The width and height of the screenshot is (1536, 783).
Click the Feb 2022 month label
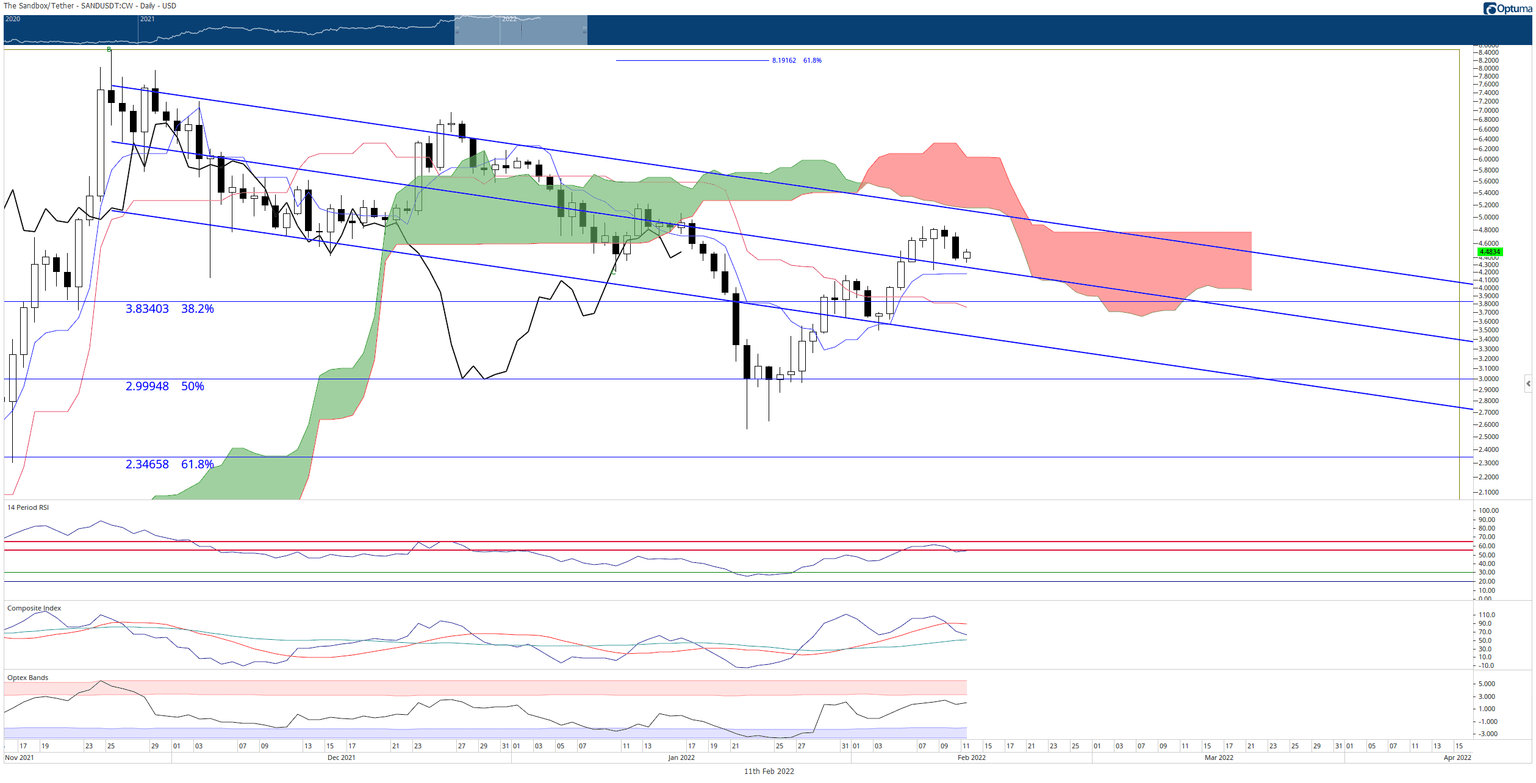tap(970, 758)
